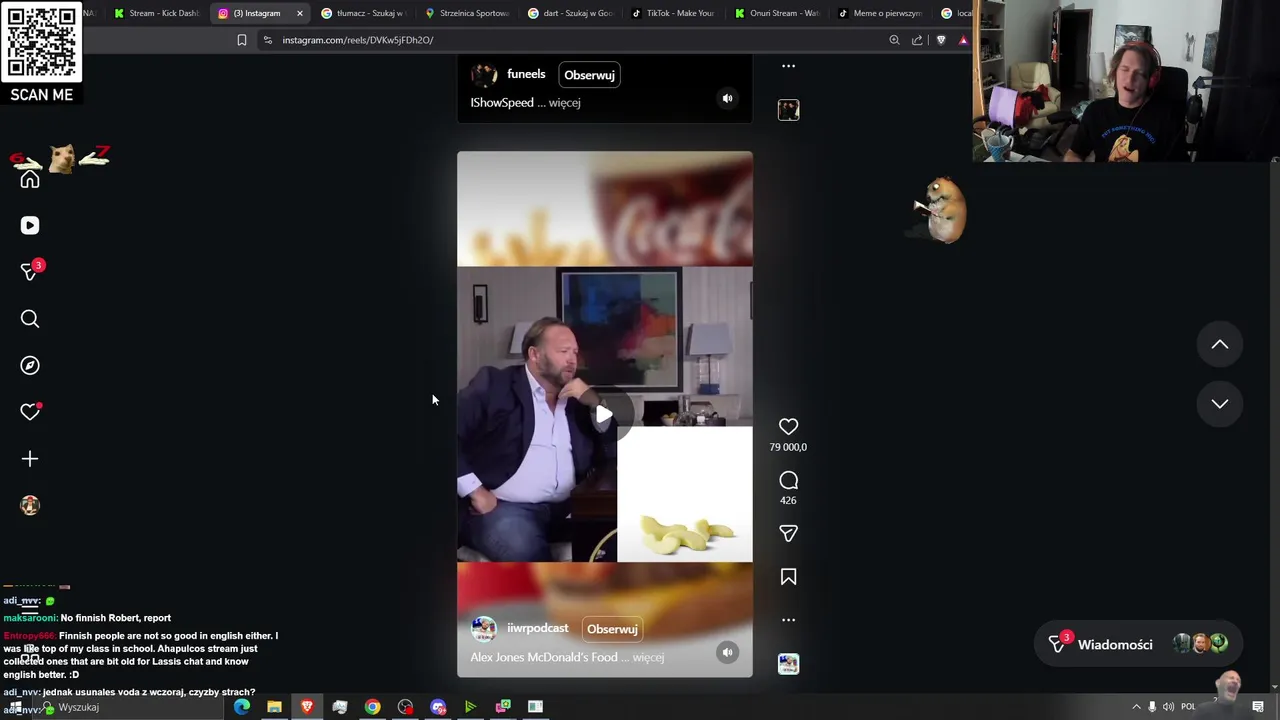Open Brave Shields lion icon

point(941,40)
